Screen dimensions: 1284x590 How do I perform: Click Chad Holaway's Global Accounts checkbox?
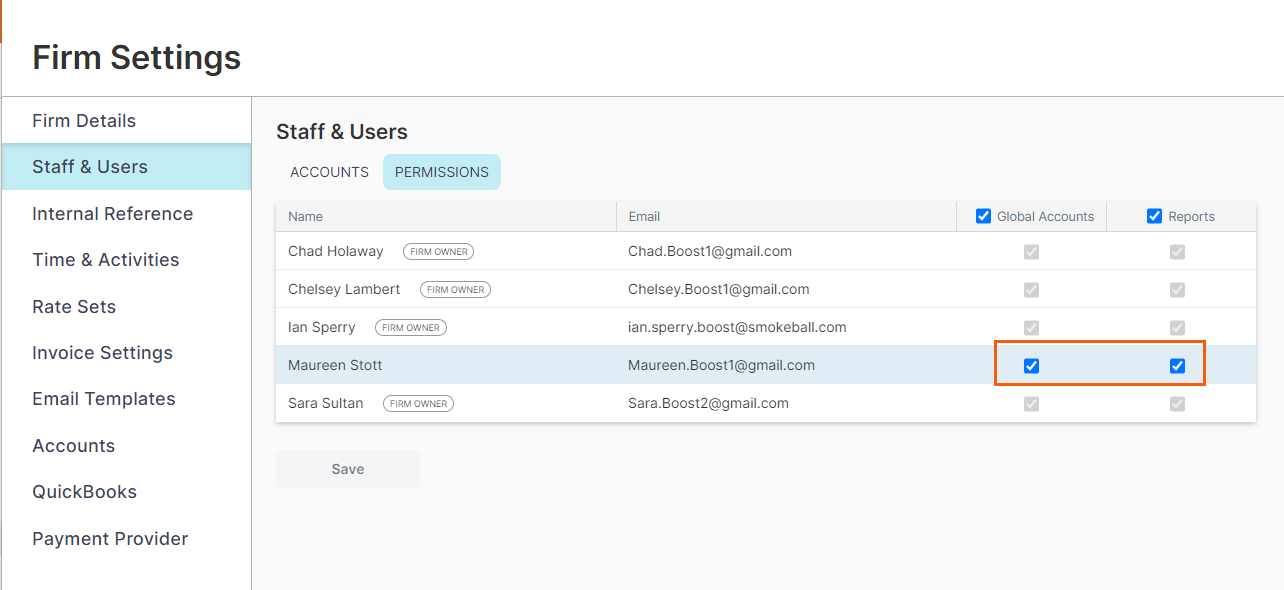tap(1031, 252)
